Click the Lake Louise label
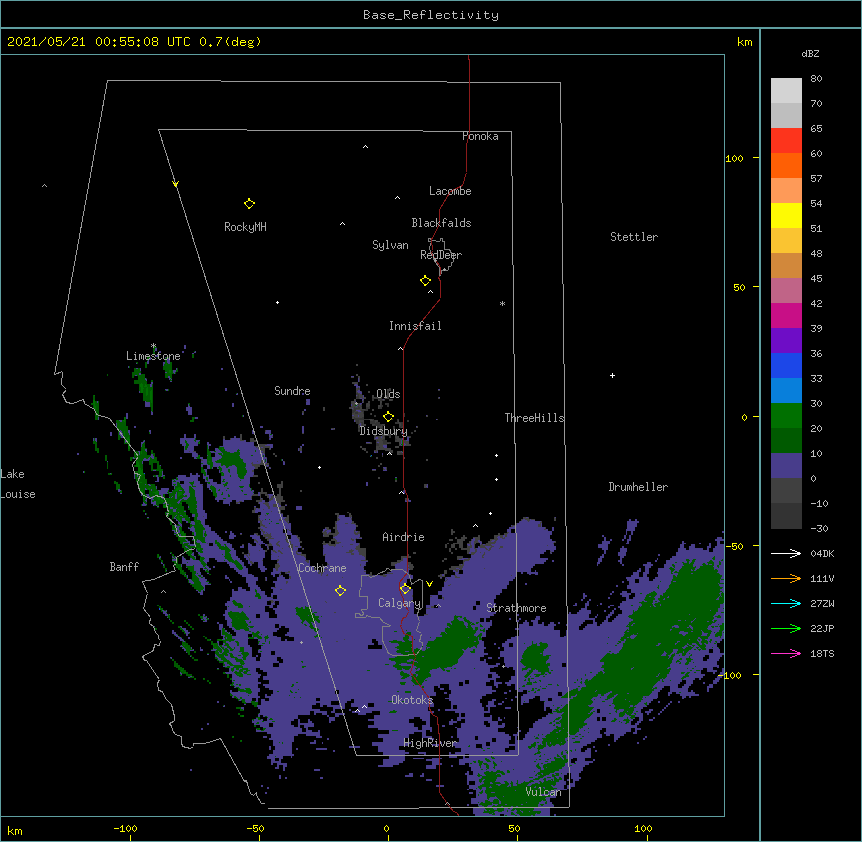Screen dimensions: 862x842 (18, 484)
